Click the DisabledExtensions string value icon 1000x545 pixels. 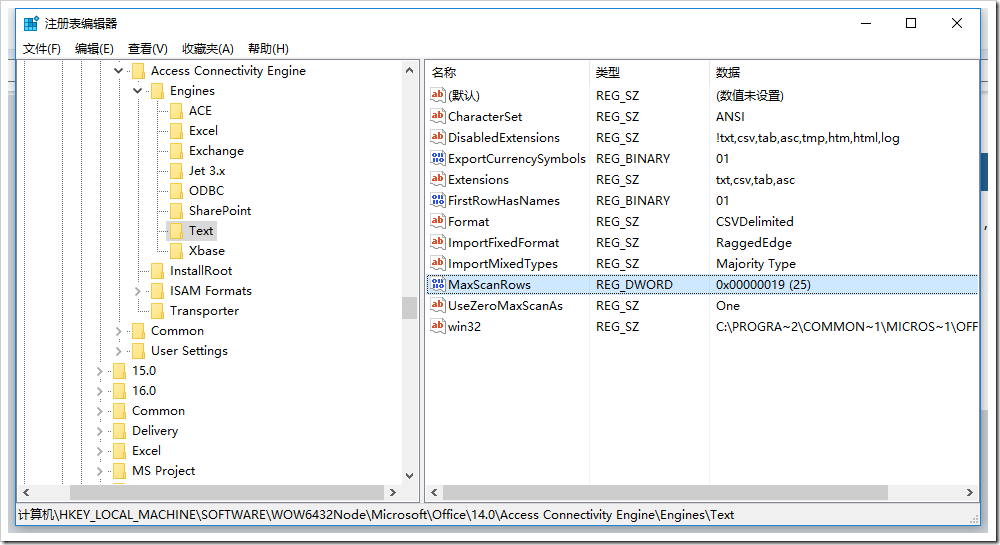[x=438, y=137]
